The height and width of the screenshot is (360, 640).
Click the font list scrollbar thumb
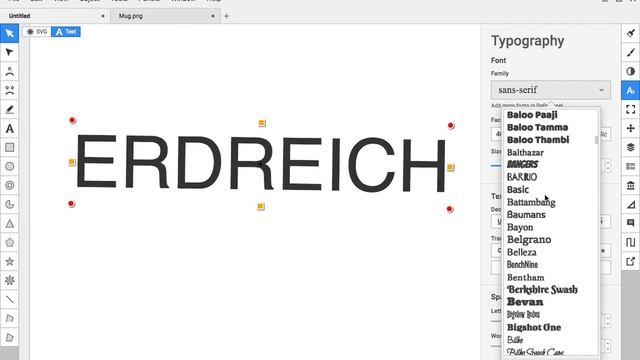tap(597, 140)
